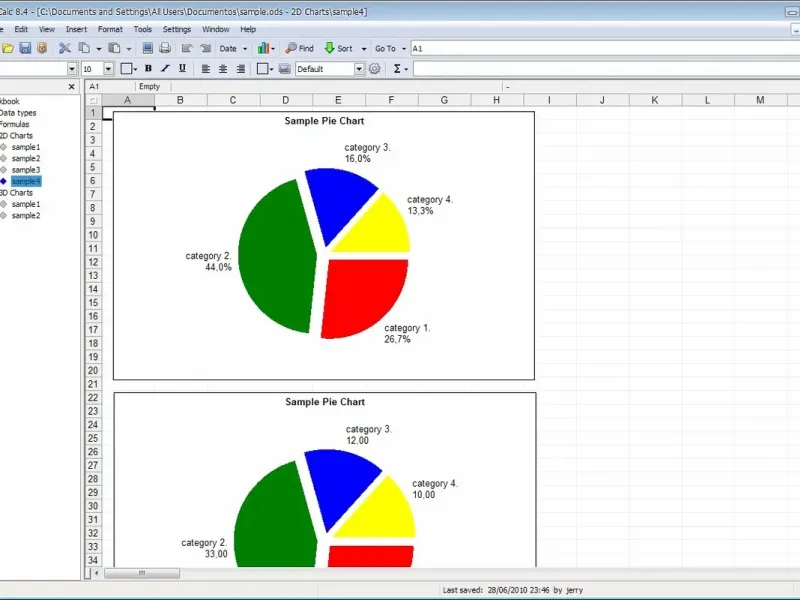This screenshot has height=600, width=800.
Task: Click the Copy icon
Action: (x=84, y=48)
